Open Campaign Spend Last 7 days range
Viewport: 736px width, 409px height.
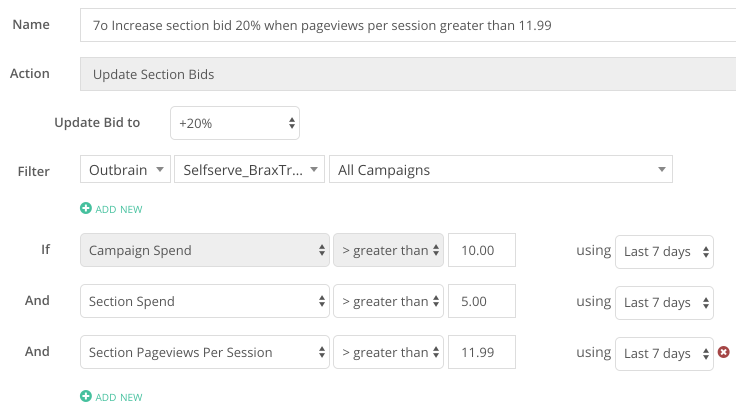point(664,252)
